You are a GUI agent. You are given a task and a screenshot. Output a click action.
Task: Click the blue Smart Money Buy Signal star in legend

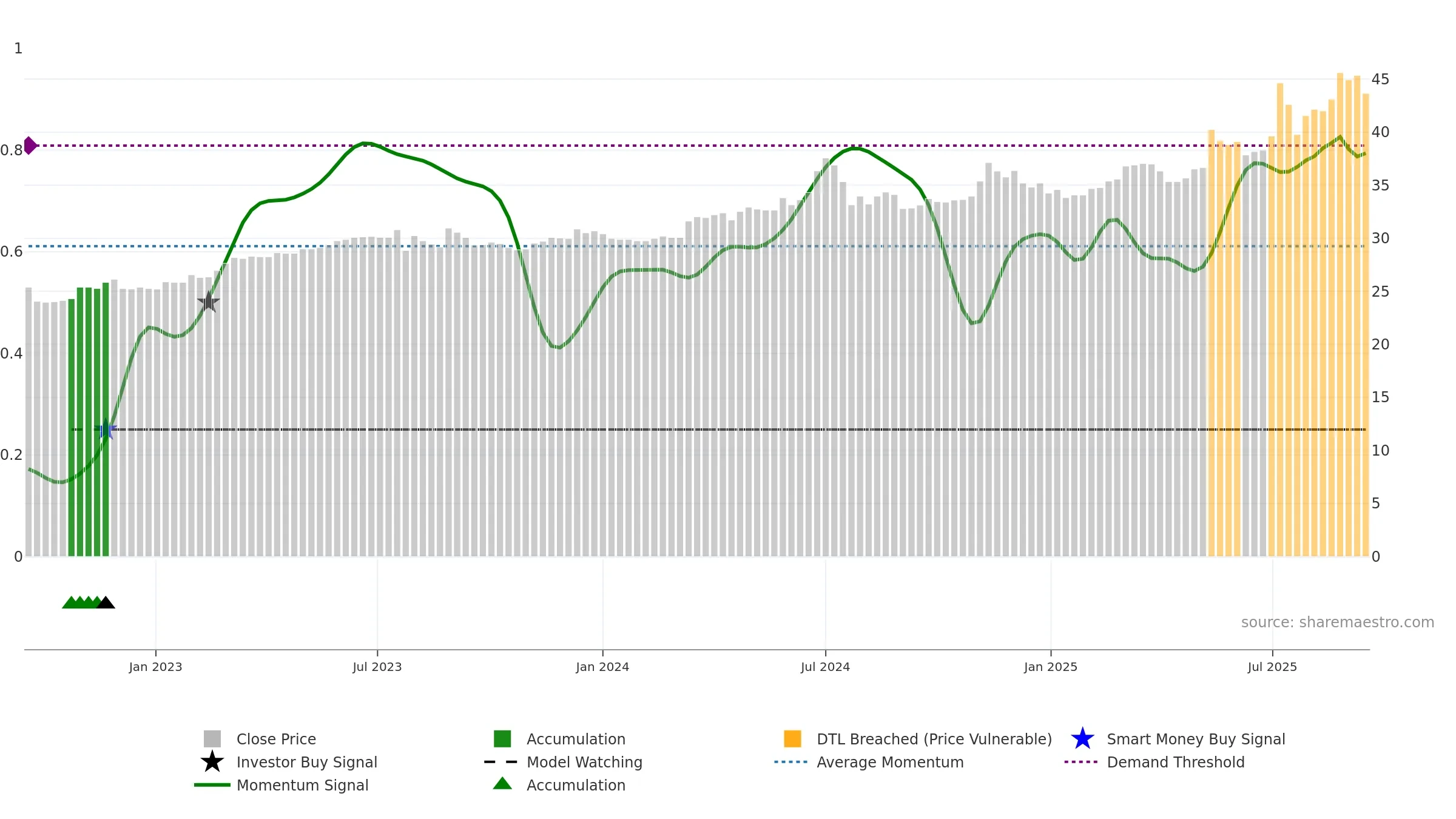click(1082, 739)
